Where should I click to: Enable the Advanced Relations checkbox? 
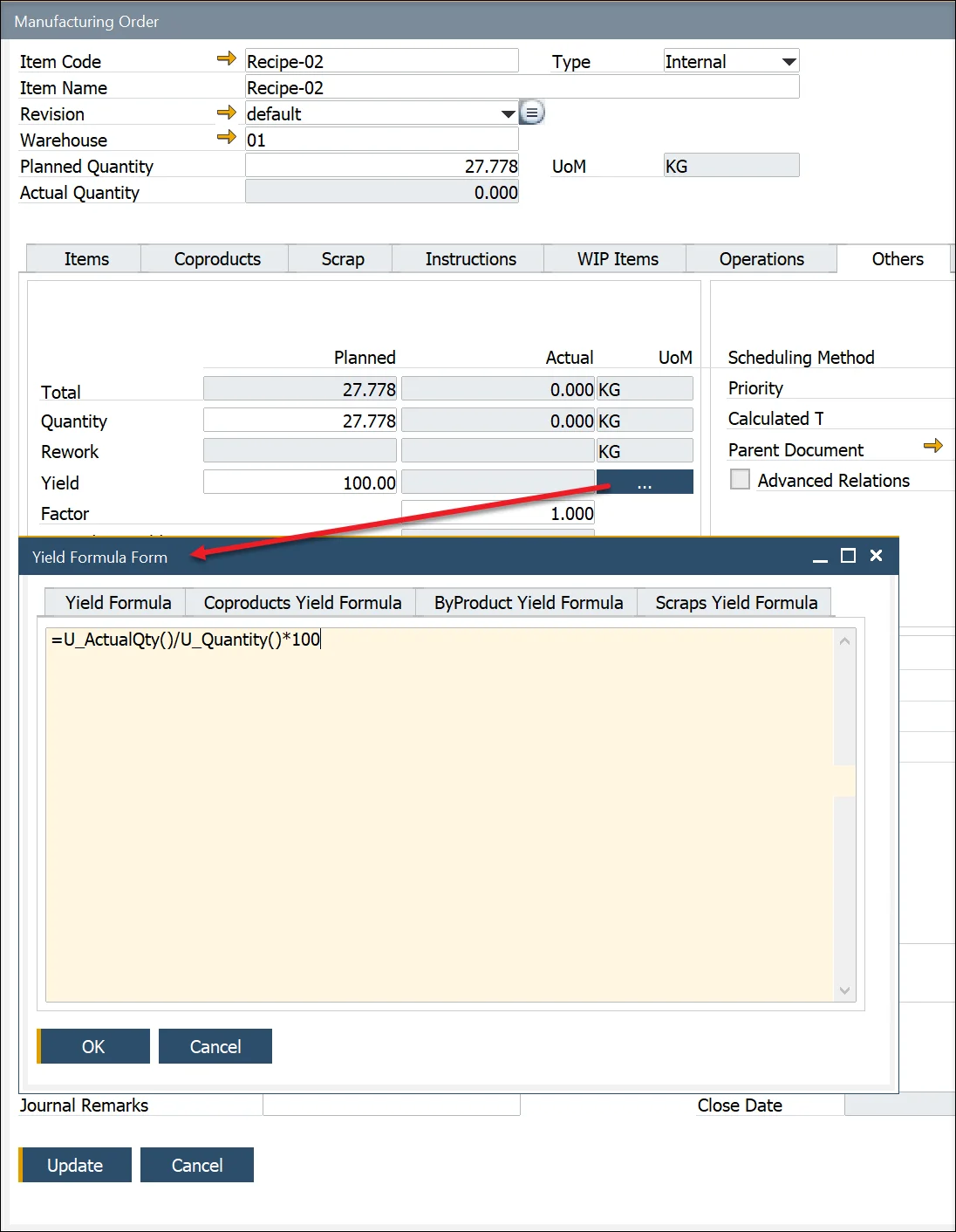click(x=740, y=479)
